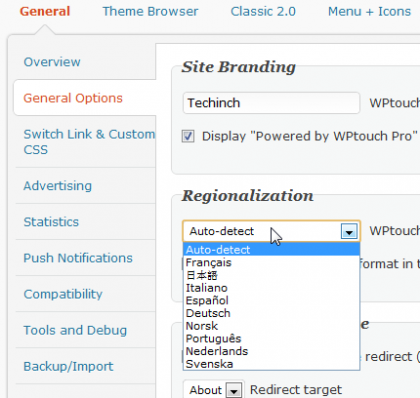Choose Auto-detect in the language list
This screenshot has height=398, width=420.
271,250
